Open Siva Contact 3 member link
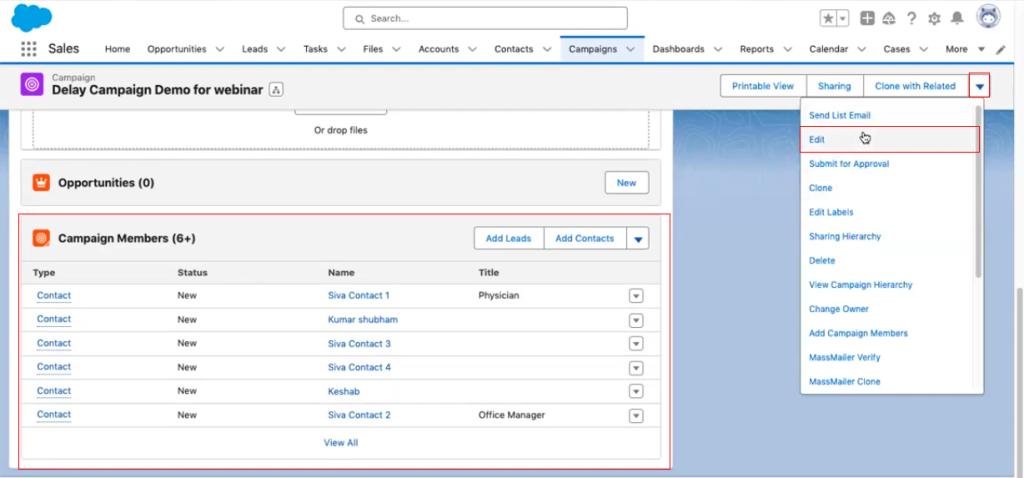Screen dimensions: 1024x478 [x=359, y=343]
